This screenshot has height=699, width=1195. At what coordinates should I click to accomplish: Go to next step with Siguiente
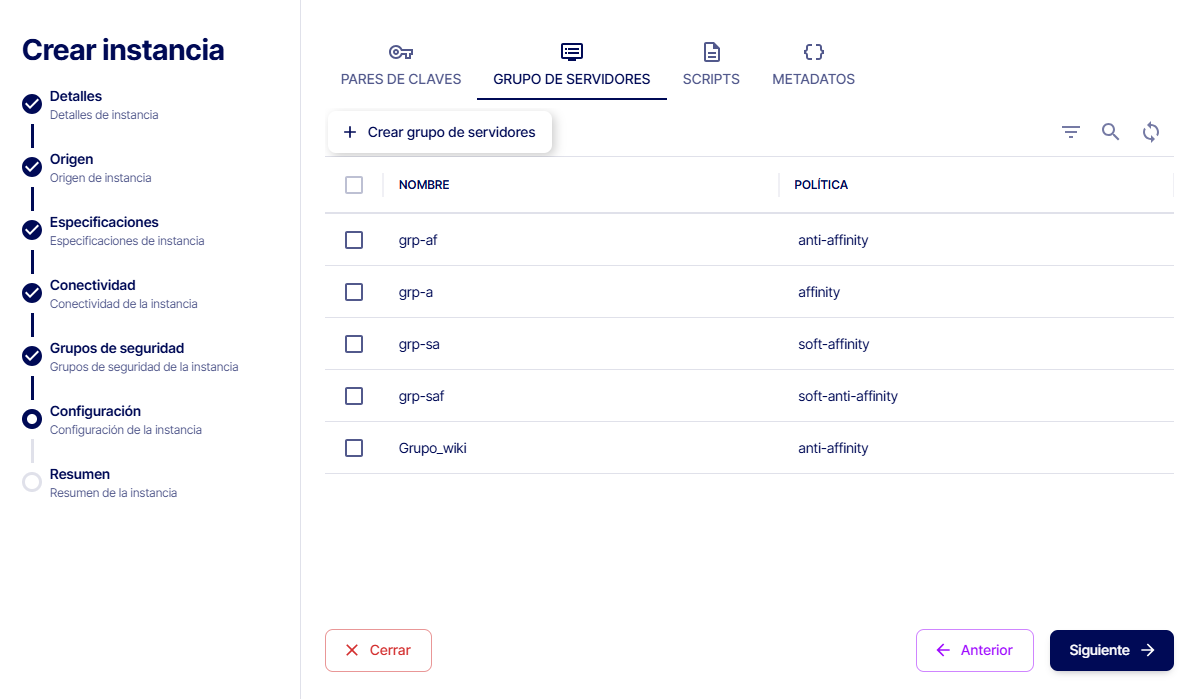tap(1111, 650)
